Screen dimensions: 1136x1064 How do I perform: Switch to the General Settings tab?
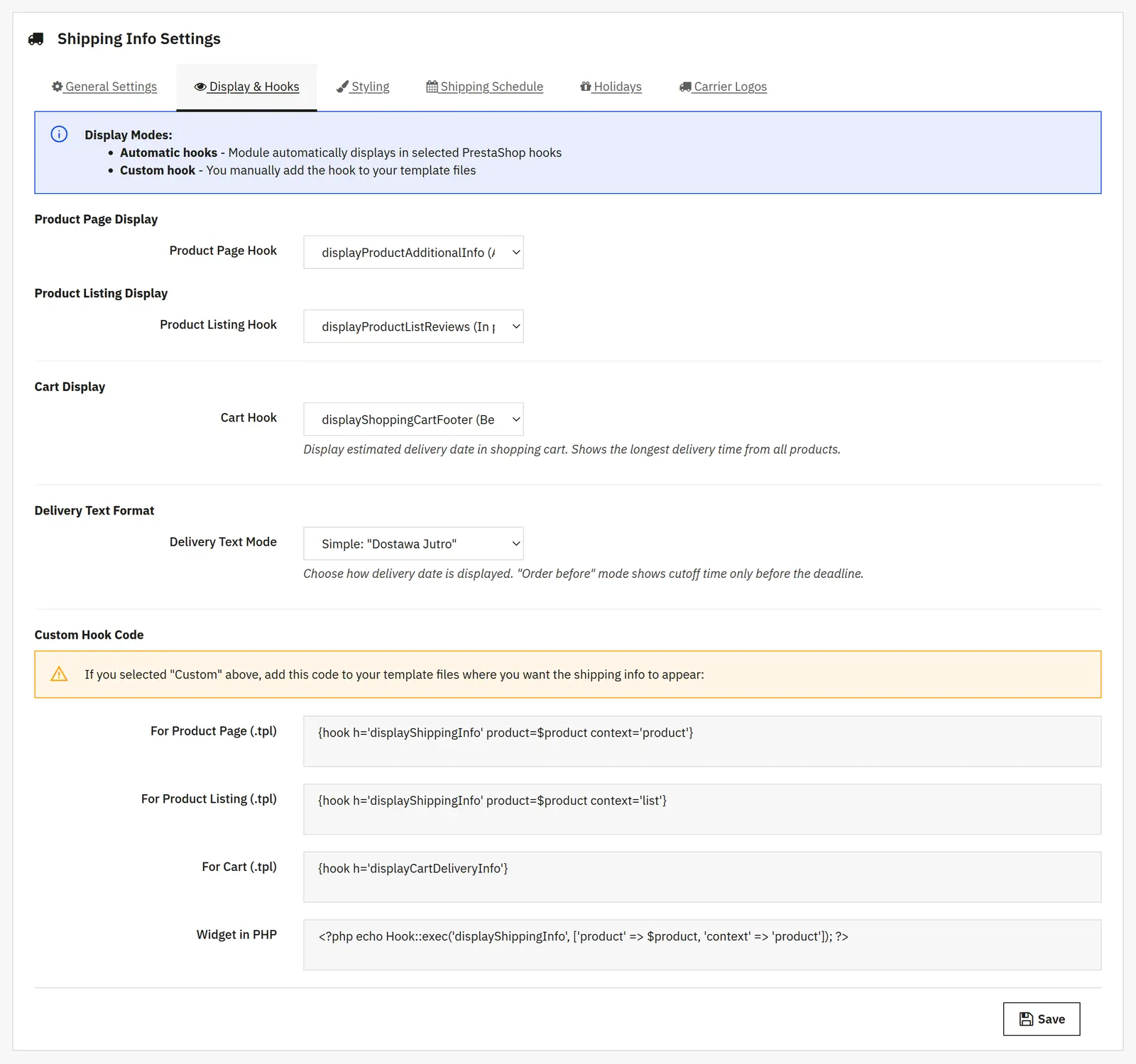click(104, 87)
